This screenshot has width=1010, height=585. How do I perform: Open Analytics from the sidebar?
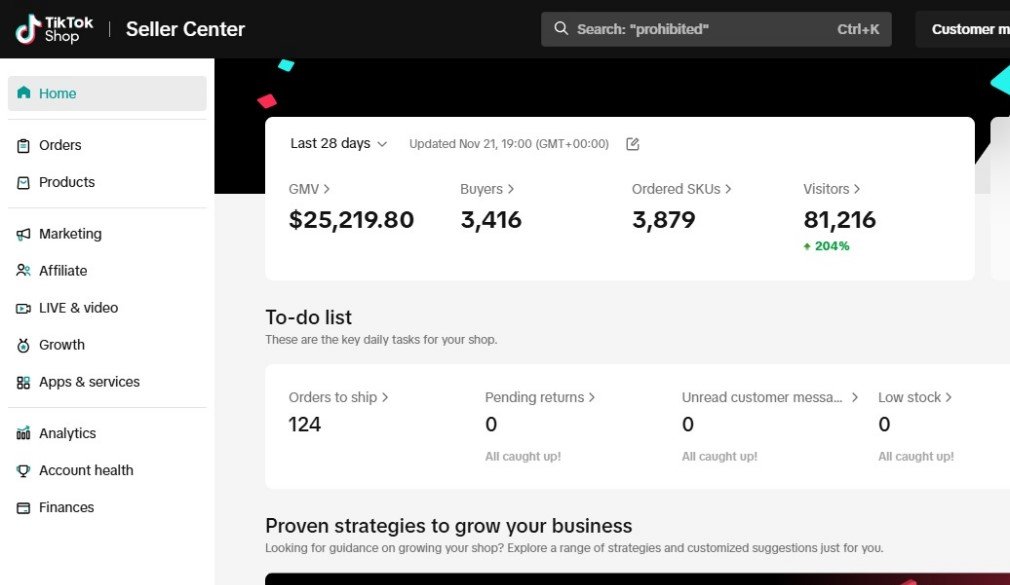pos(67,433)
